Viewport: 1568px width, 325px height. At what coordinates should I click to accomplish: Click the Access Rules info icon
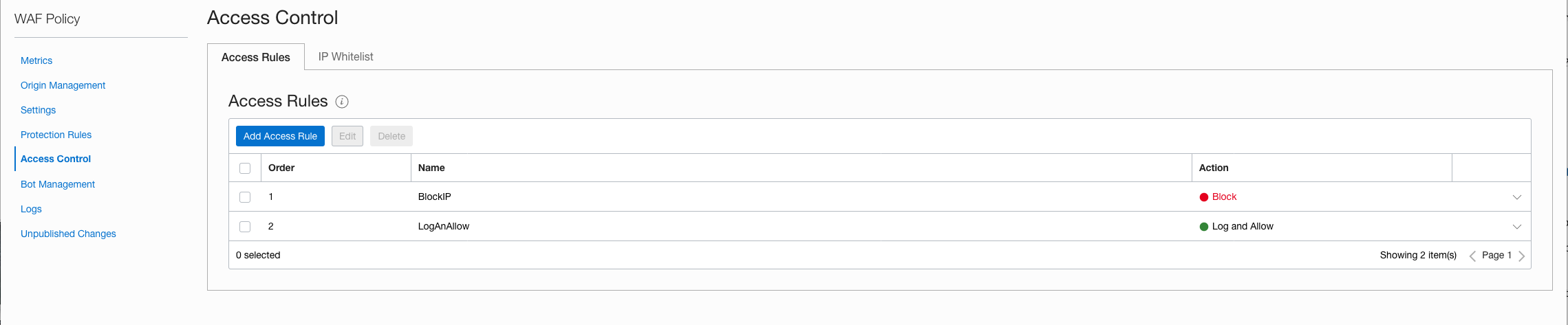(342, 102)
